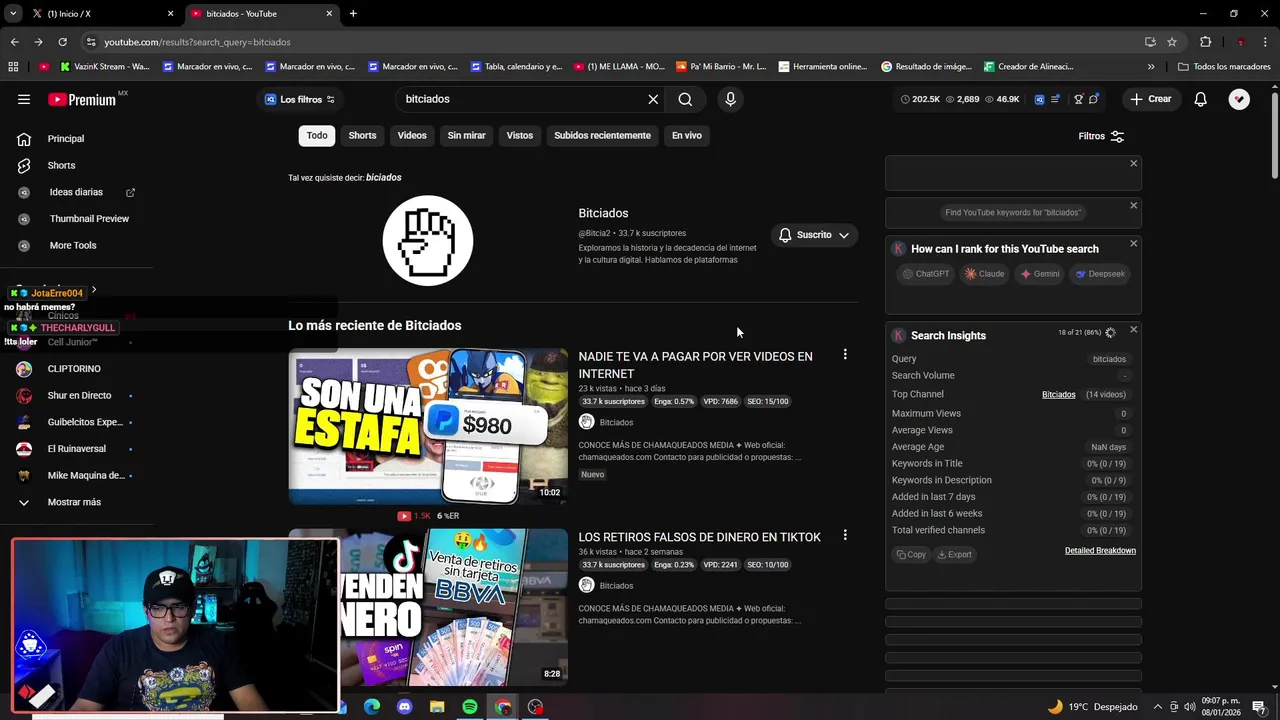Open the vidIQ blue extension icon
Image resolution: width=1280 pixels, height=720 pixels.
coord(1039,99)
